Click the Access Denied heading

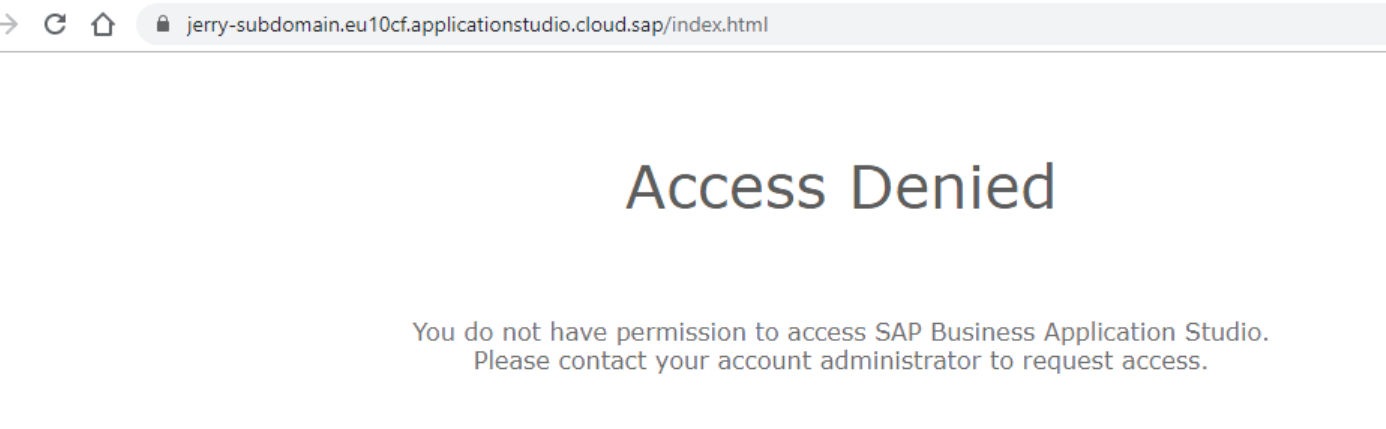(840, 187)
